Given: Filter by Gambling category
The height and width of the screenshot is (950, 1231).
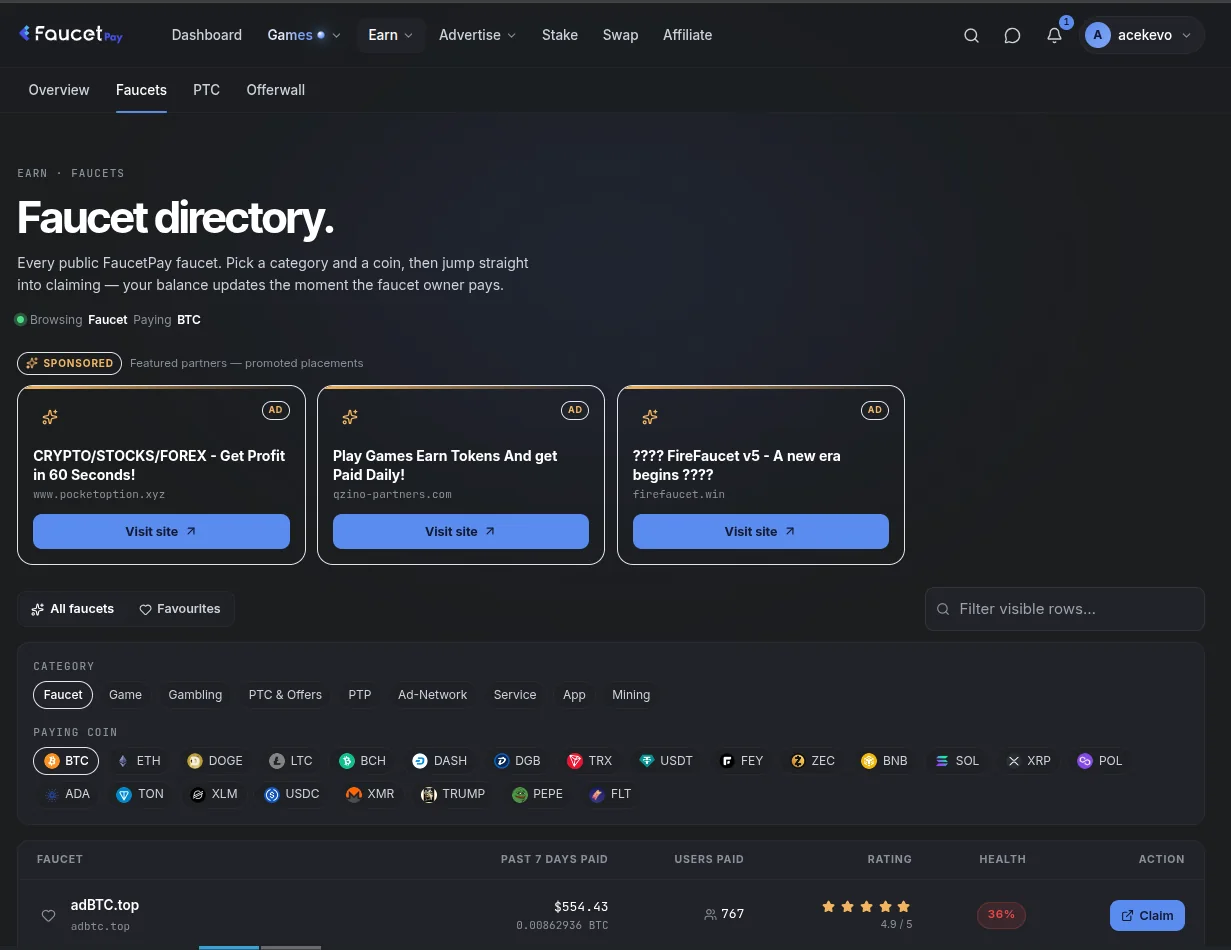Looking at the screenshot, I should pos(195,695).
